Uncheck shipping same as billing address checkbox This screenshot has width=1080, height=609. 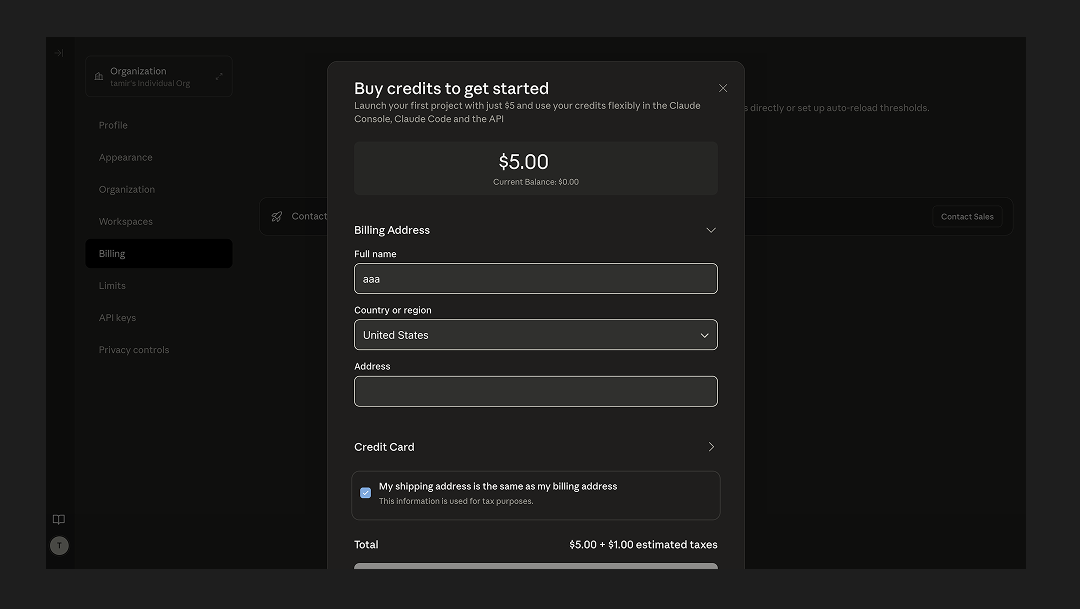pyautogui.click(x=366, y=493)
